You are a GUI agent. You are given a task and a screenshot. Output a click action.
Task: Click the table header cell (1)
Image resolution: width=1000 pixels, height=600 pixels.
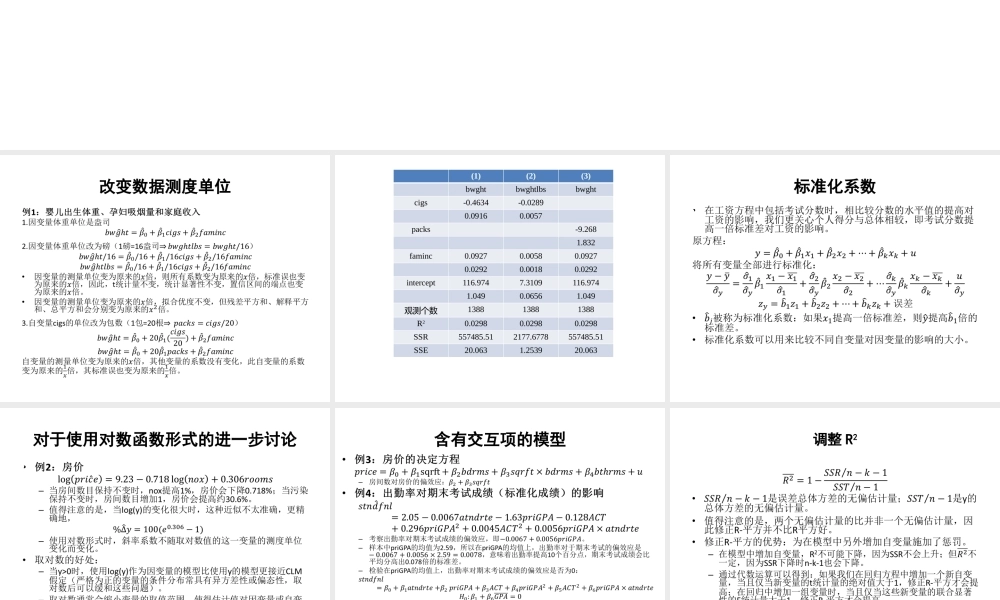477,175
